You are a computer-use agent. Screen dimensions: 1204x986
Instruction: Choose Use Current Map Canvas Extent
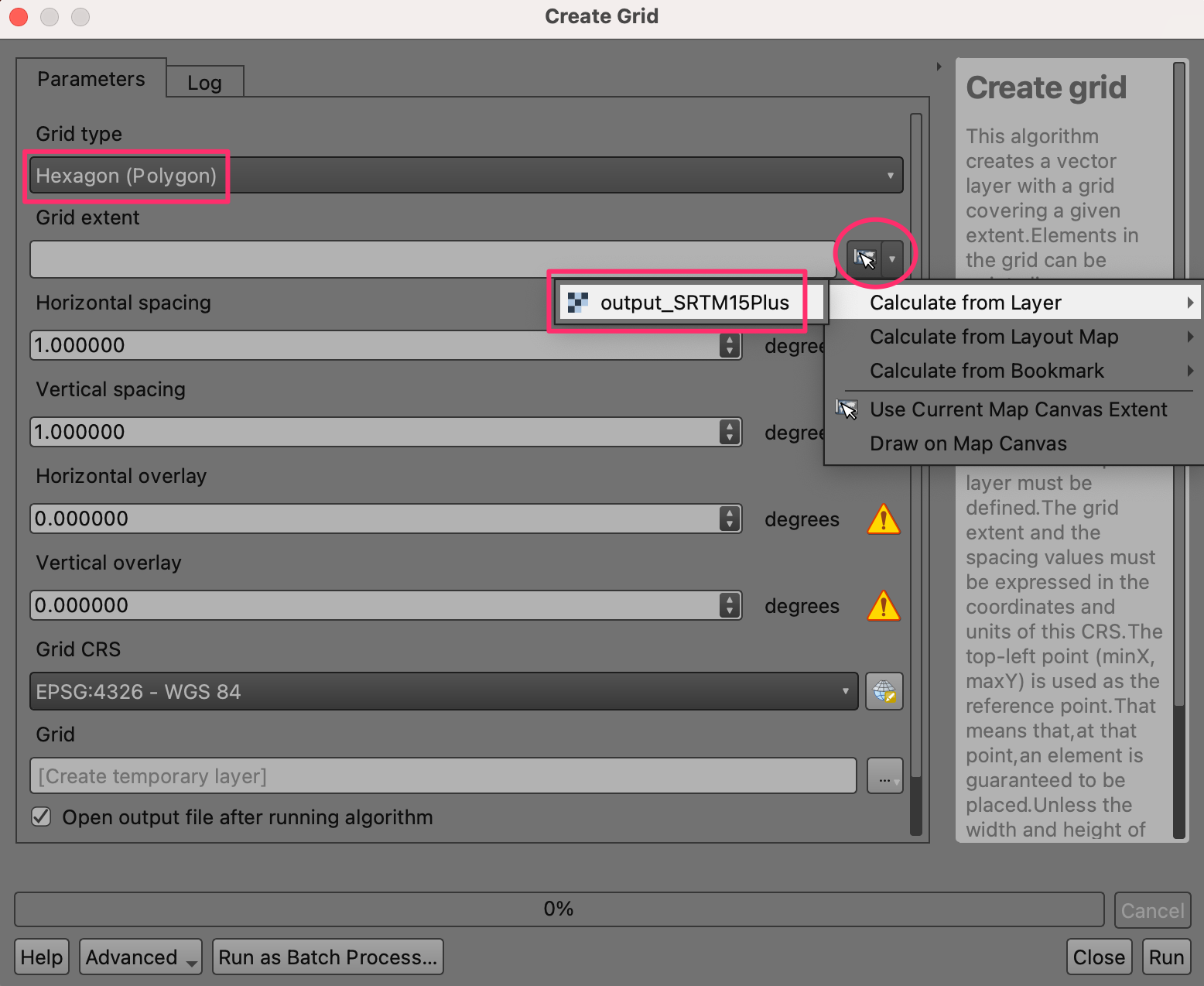1018,409
